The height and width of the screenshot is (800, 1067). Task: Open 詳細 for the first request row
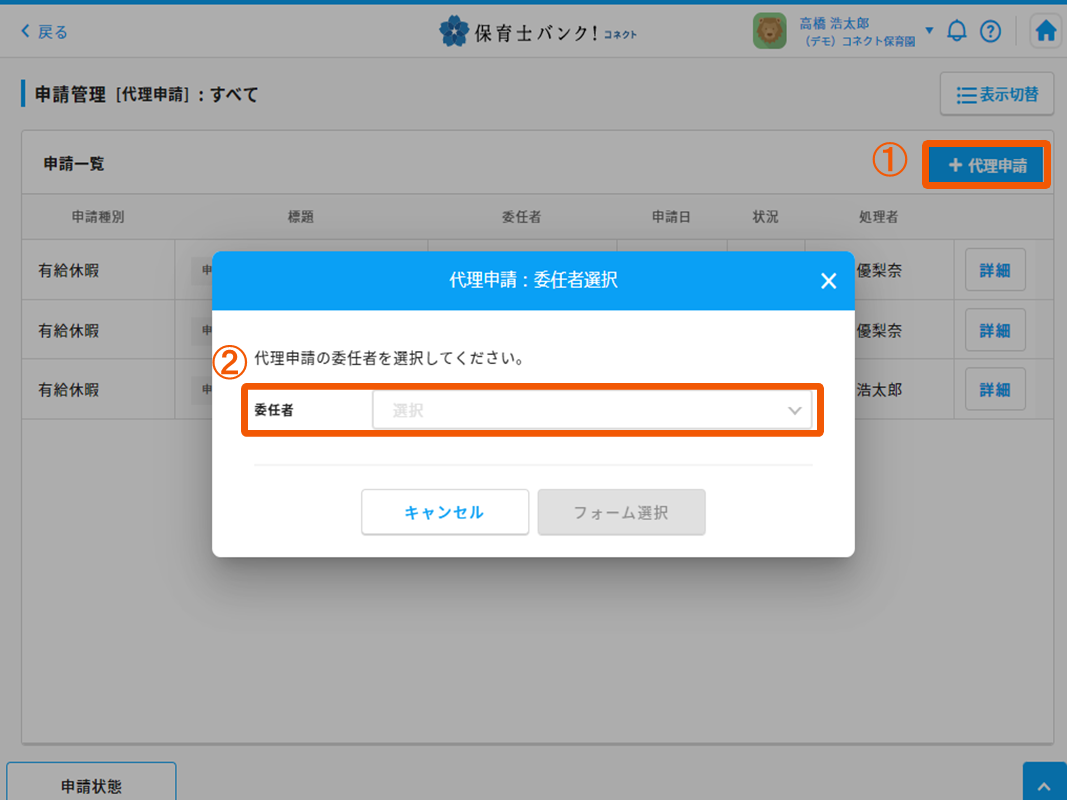pos(994,270)
